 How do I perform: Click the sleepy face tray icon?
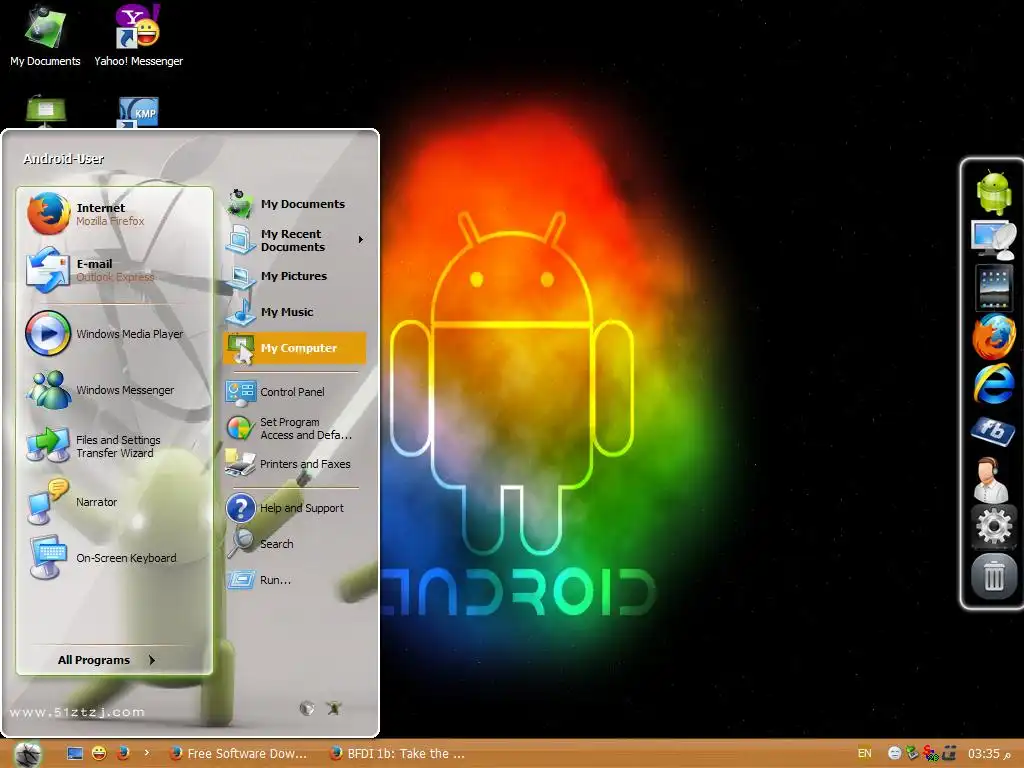(895, 754)
